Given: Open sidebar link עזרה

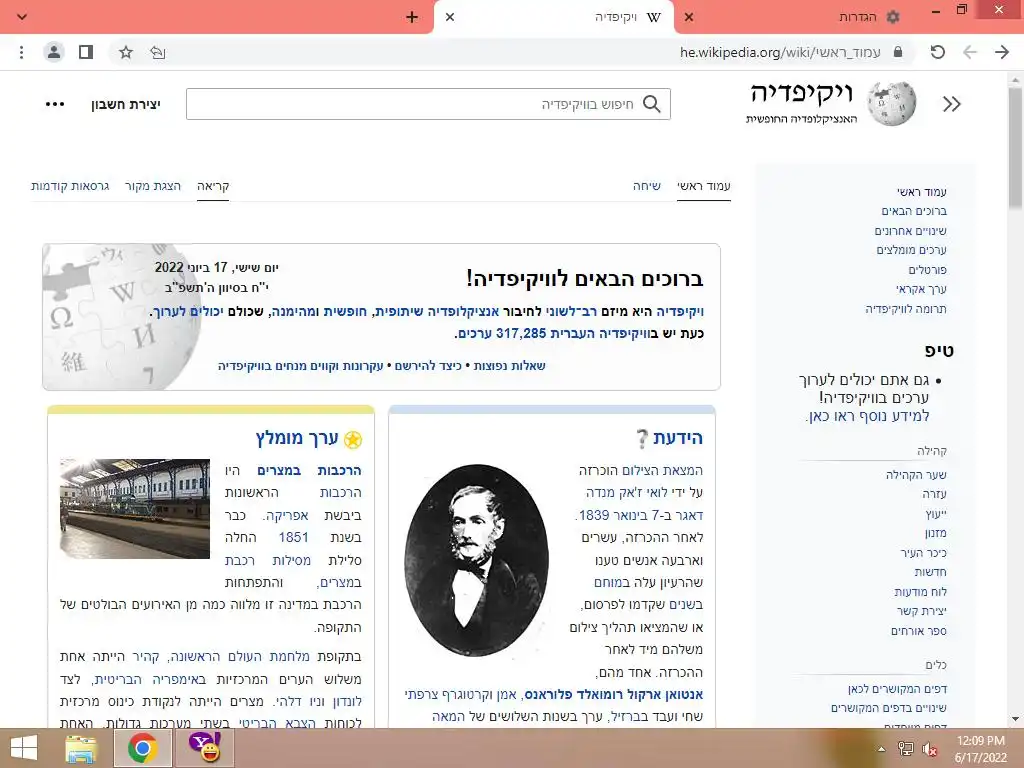Looking at the screenshot, I should [x=935, y=494].
